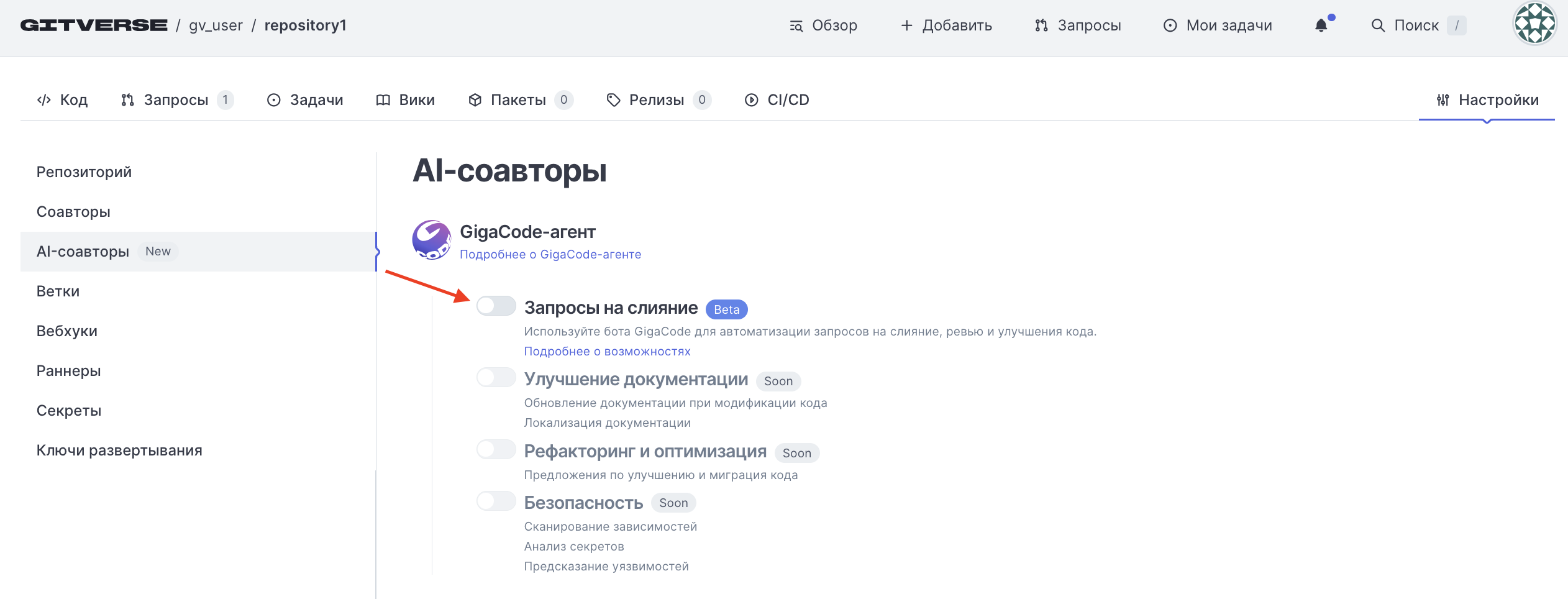The height and width of the screenshot is (599, 1568).
Task: Switch to the Код tab
Action: [62, 100]
